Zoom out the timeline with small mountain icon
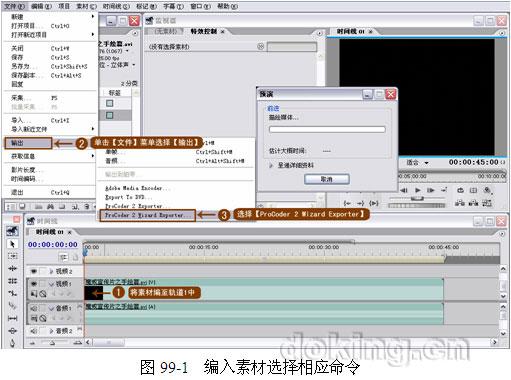Viewport: 511px width, 380px height. pos(32,342)
